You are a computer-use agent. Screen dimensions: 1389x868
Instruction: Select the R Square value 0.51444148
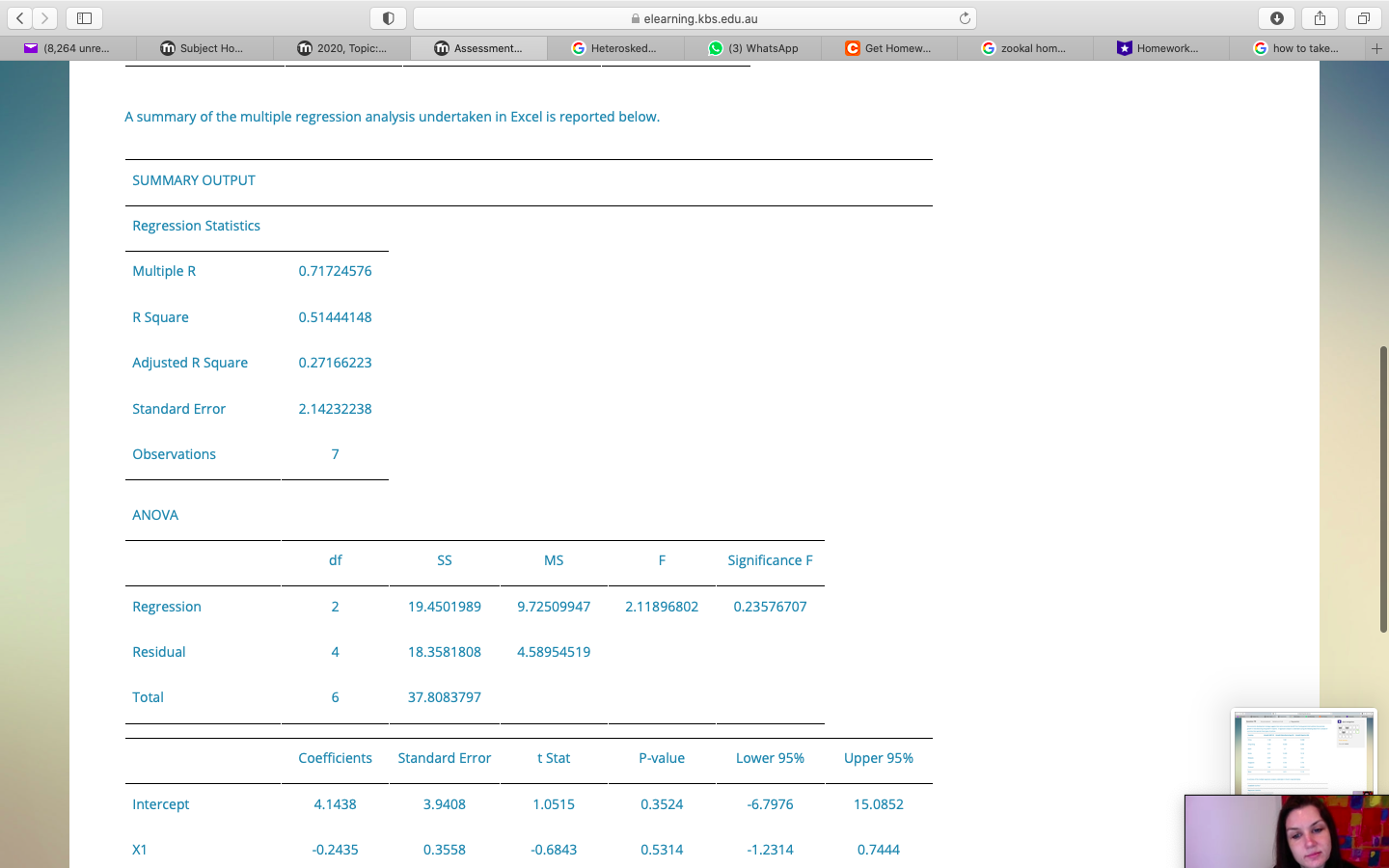[x=335, y=317]
